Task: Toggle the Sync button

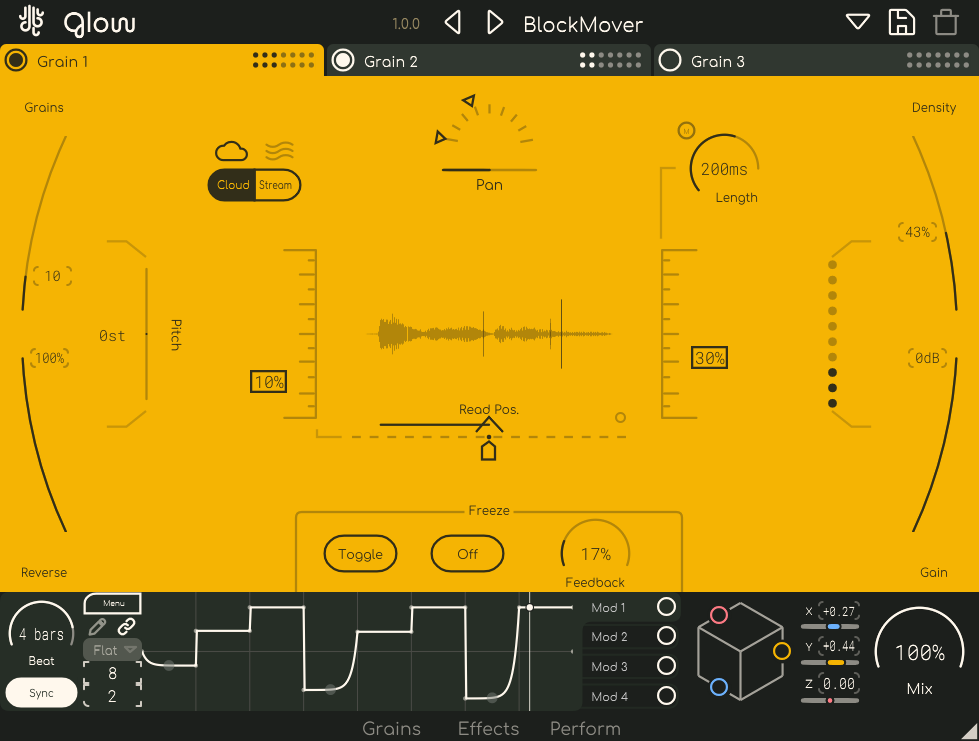Action: tap(41, 693)
